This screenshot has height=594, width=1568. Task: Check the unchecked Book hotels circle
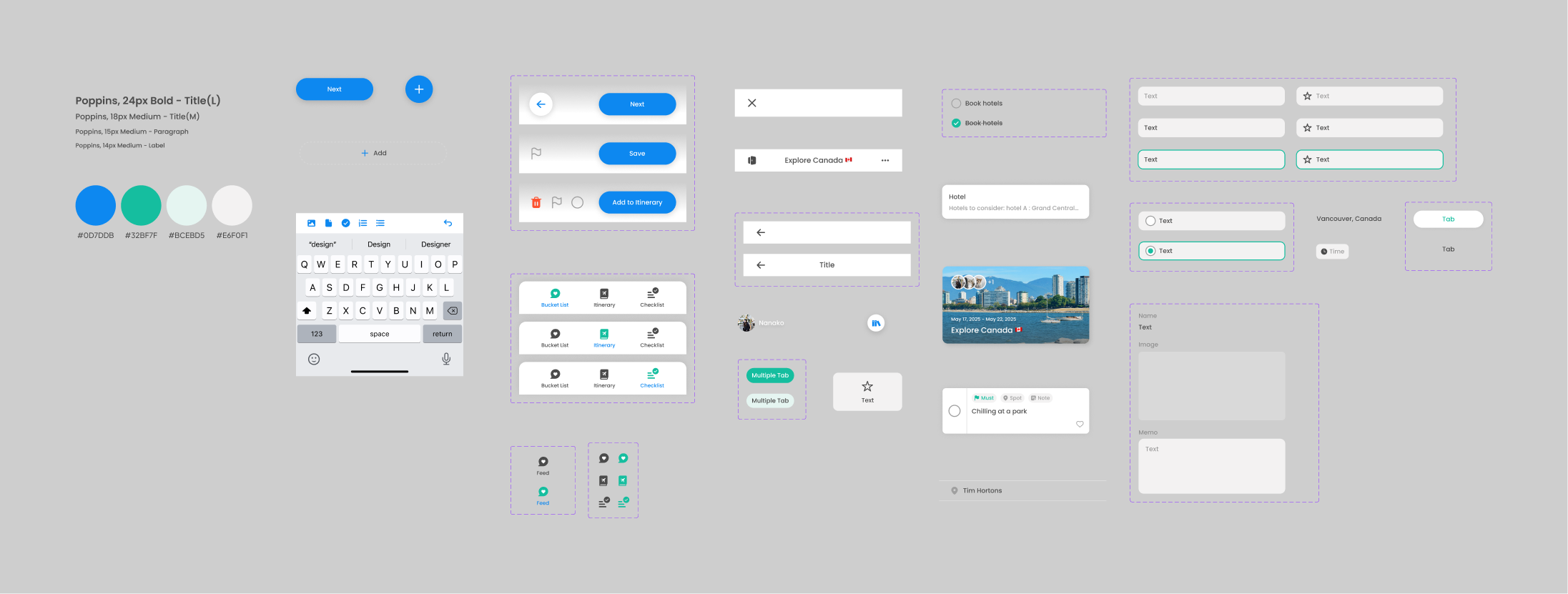[956, 103]
